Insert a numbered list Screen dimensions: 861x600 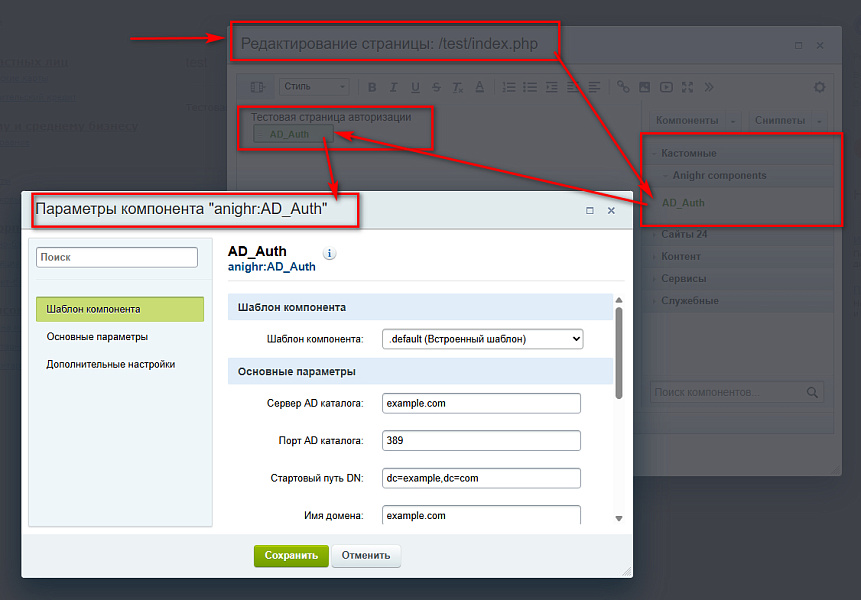(x=508, y=87)
